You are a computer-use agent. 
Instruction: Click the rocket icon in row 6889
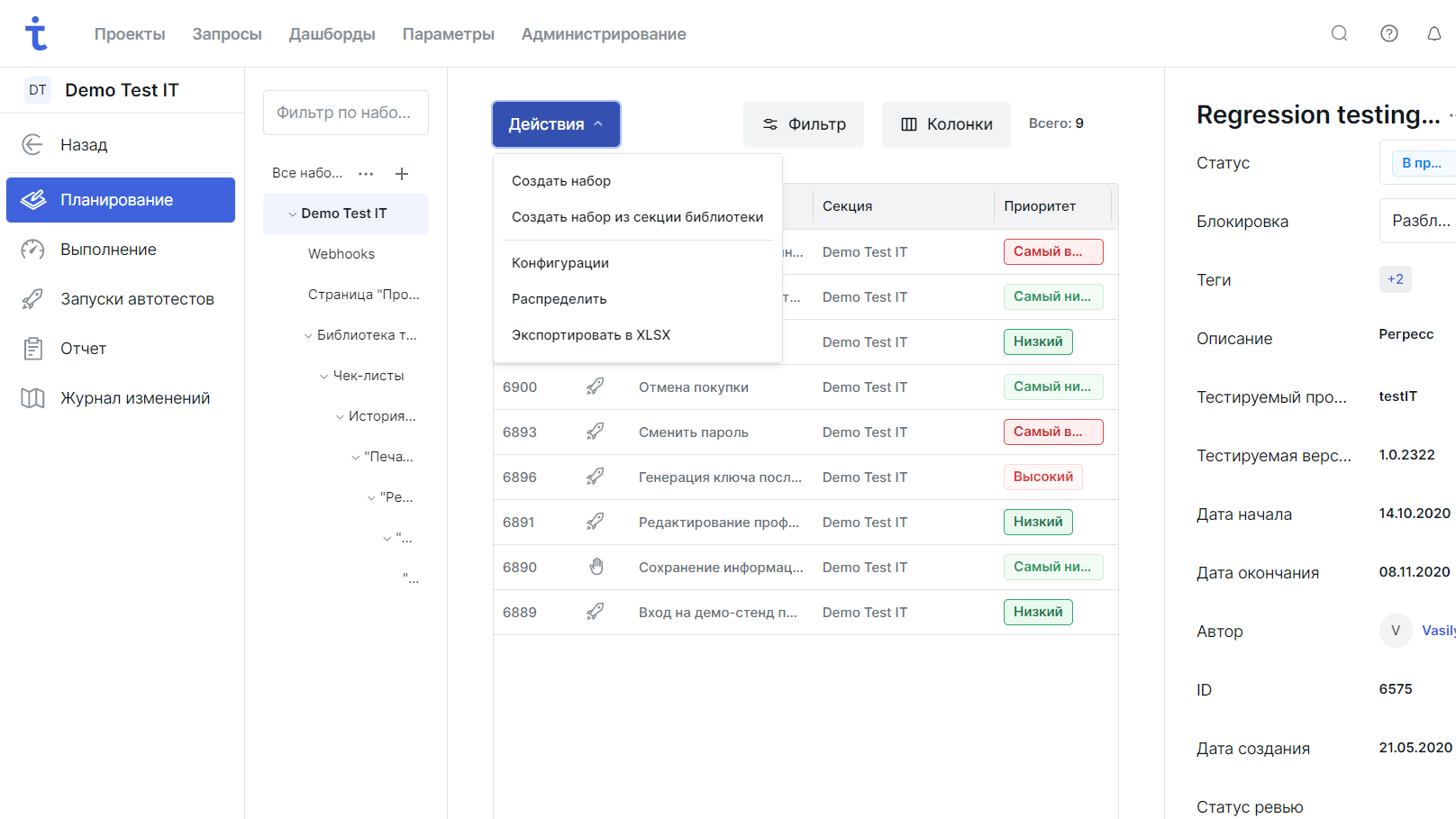tap(596, 612)
